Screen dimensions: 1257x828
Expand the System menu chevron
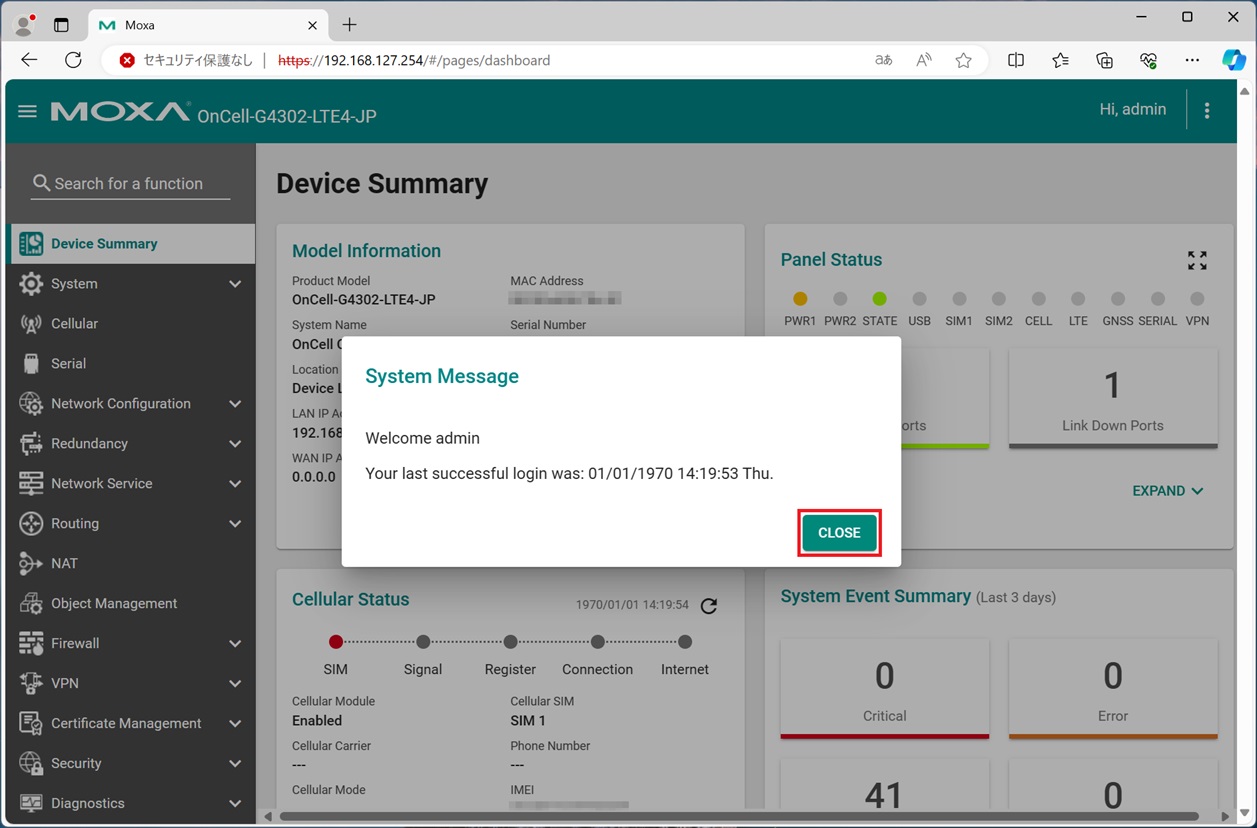point(235,284)
